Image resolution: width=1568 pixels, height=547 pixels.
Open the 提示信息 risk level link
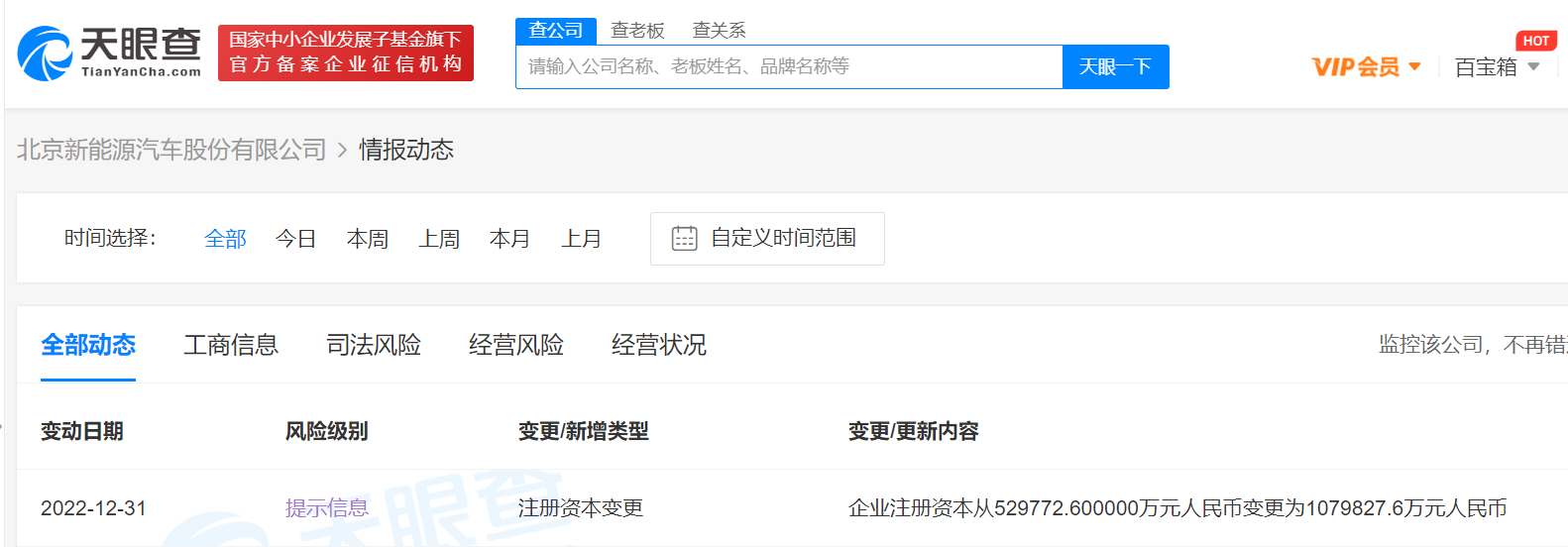click(x=327, y=508)
